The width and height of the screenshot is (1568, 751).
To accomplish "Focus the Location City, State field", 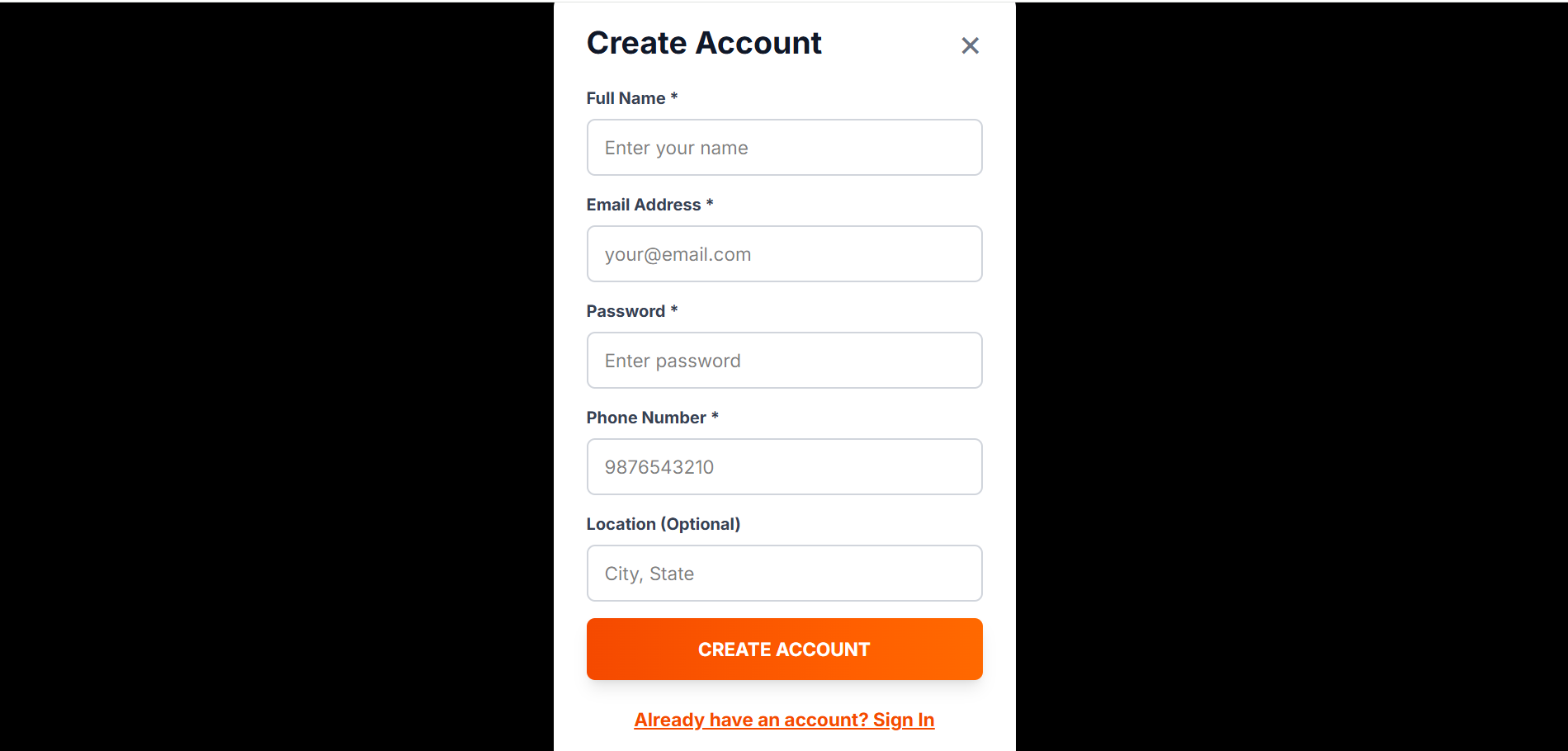I will tap(784, 574).
